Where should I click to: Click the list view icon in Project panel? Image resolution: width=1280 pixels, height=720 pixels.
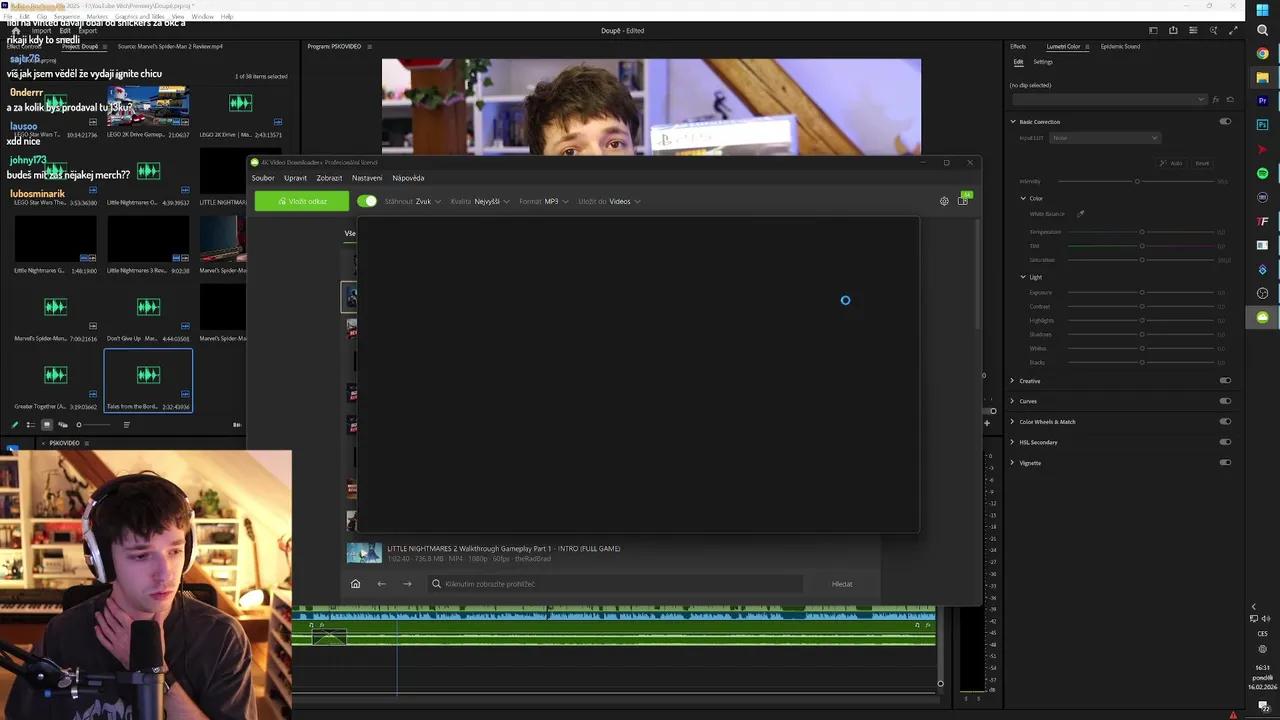coord(30,425)
